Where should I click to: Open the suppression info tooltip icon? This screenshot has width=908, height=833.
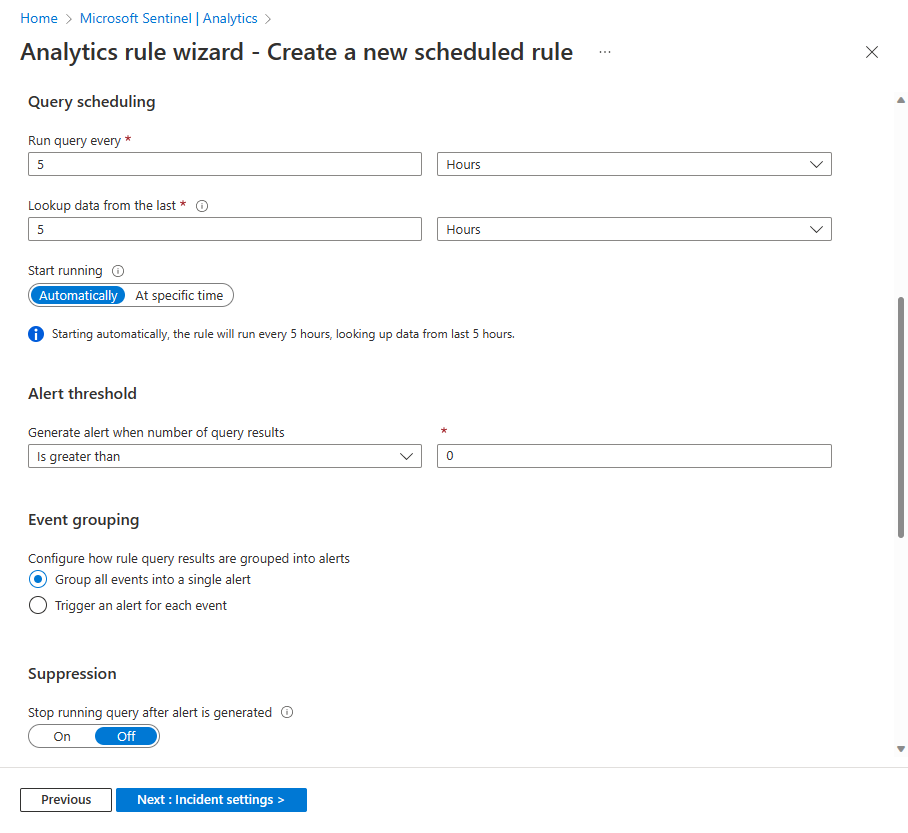click(x=286, y=712)
